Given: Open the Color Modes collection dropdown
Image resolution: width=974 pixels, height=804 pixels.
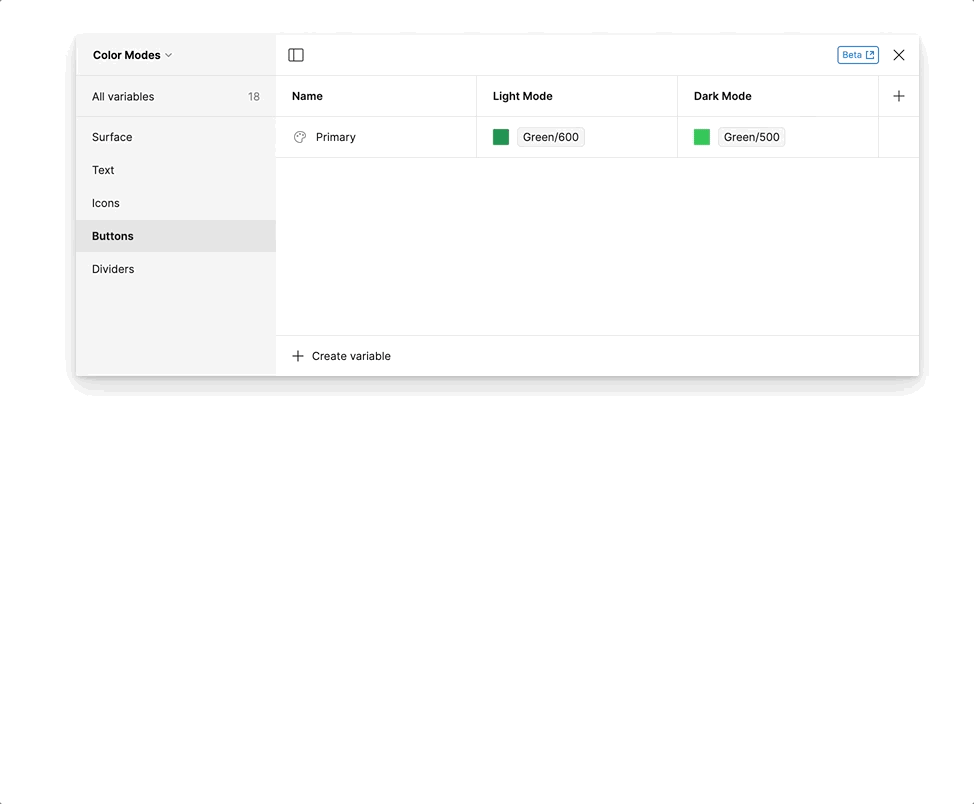Looking at the screenshot, I should 132,55.
